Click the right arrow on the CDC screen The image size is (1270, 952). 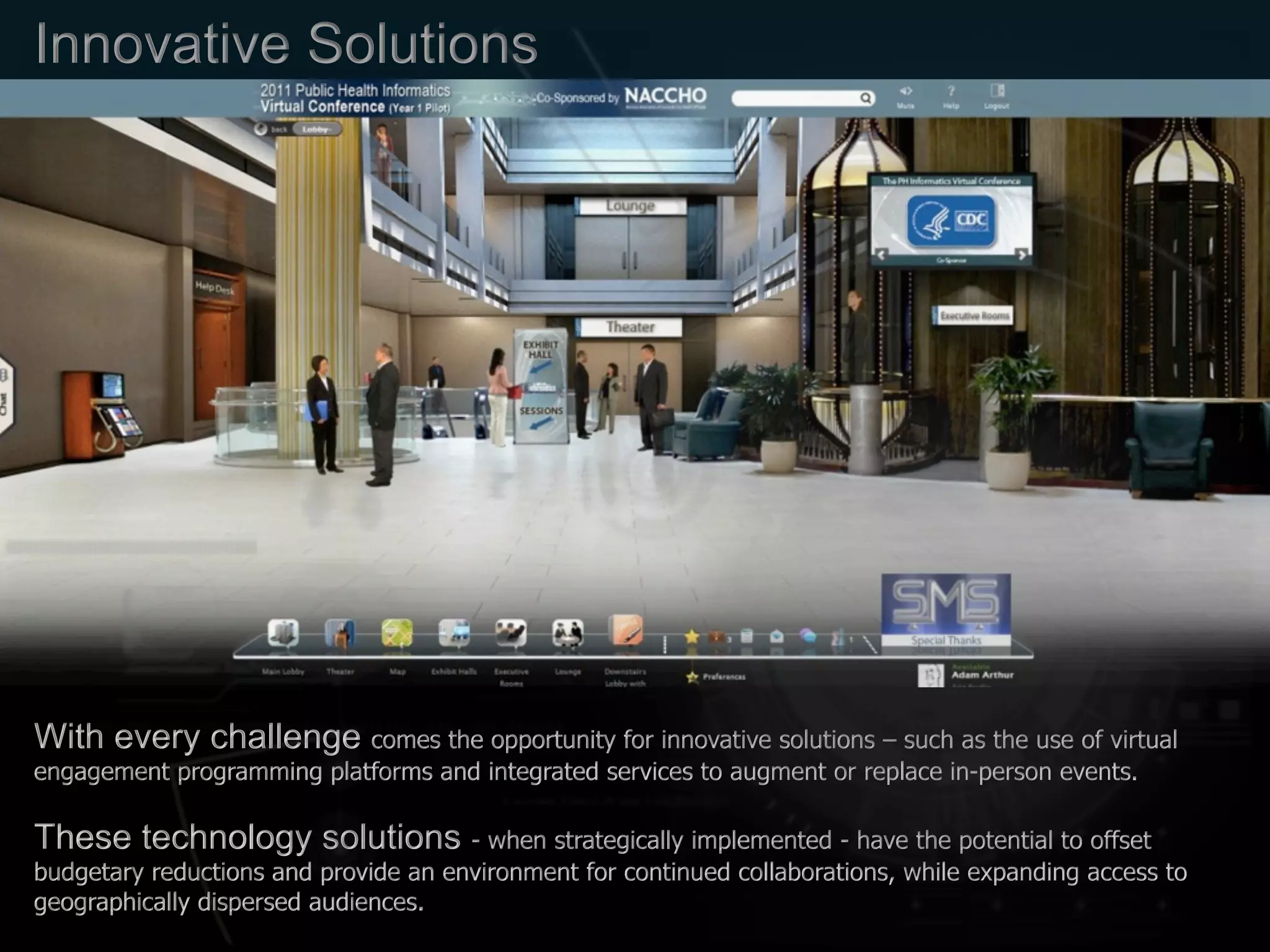click(1022, 254)
